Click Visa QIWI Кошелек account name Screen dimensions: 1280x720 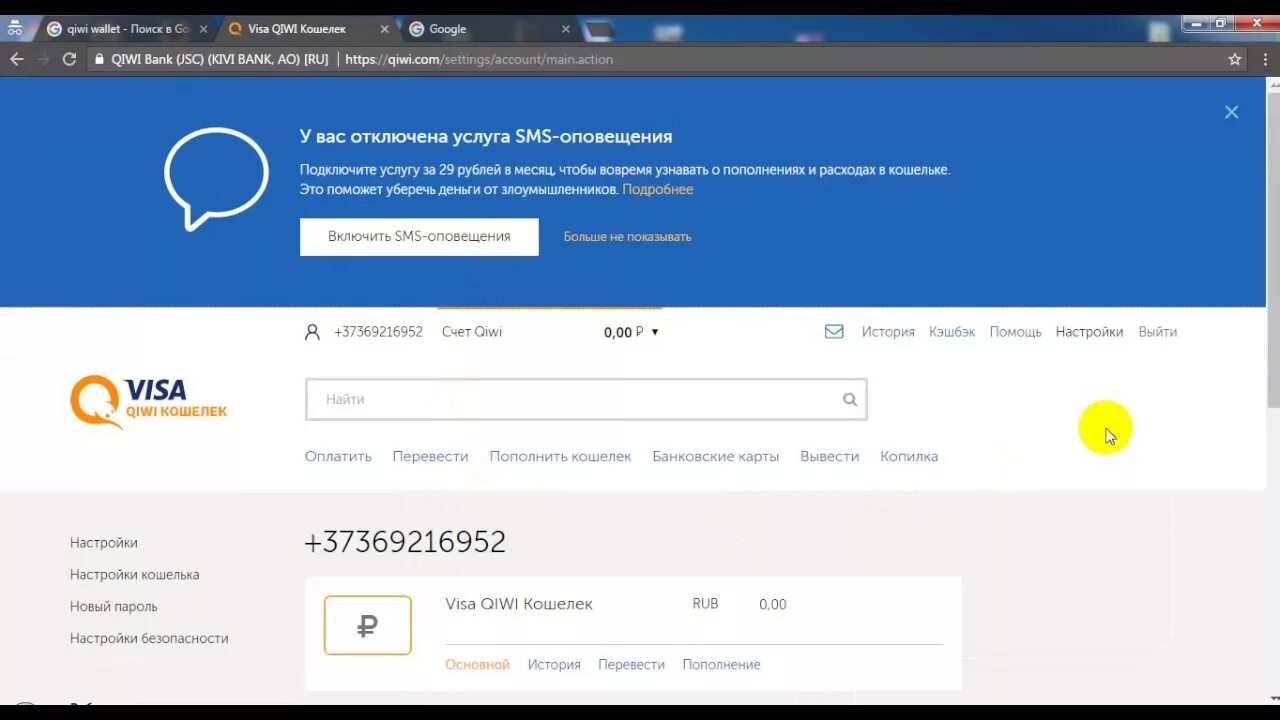519,604
